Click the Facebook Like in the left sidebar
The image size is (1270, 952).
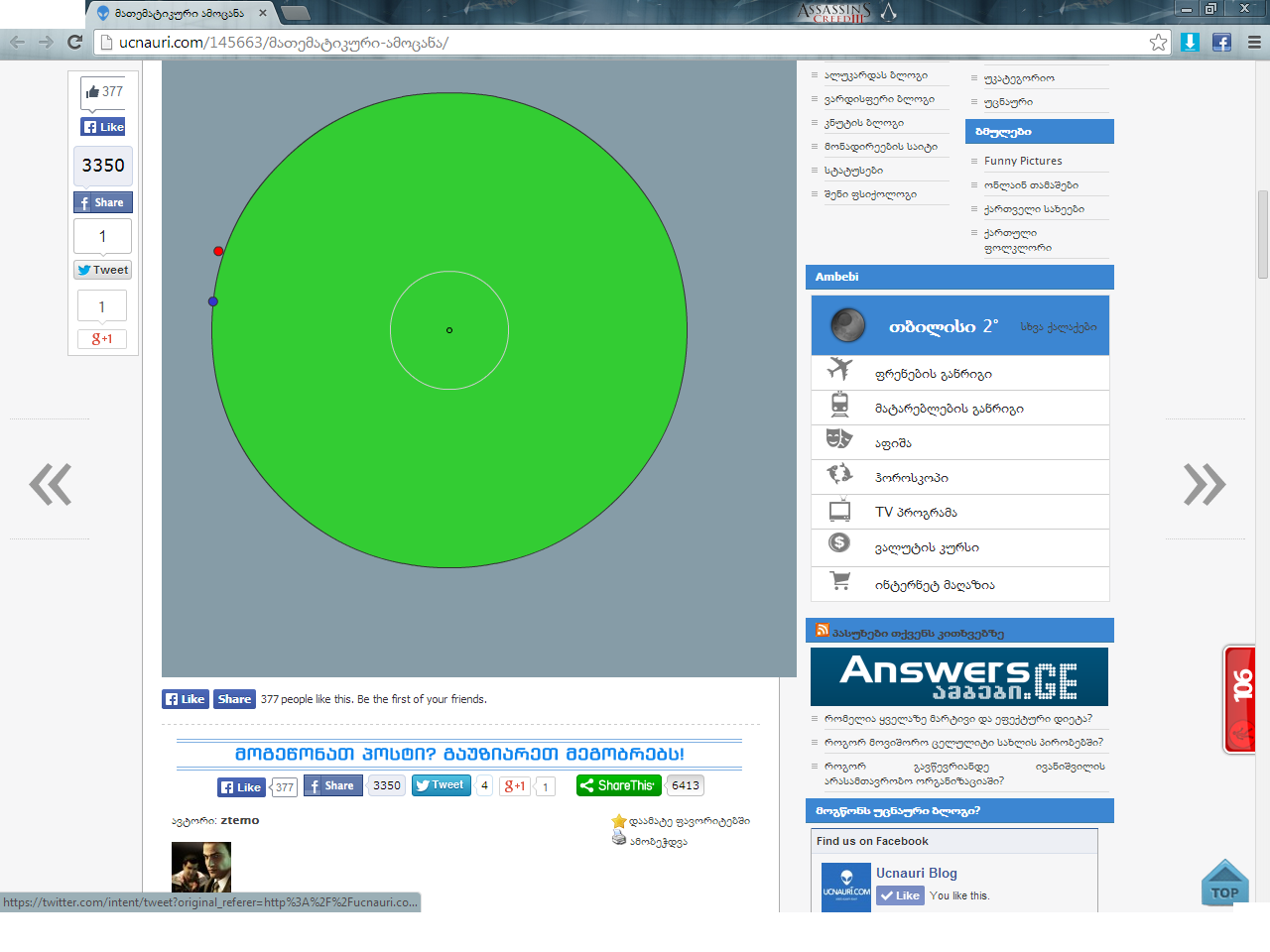pos(103,127)
